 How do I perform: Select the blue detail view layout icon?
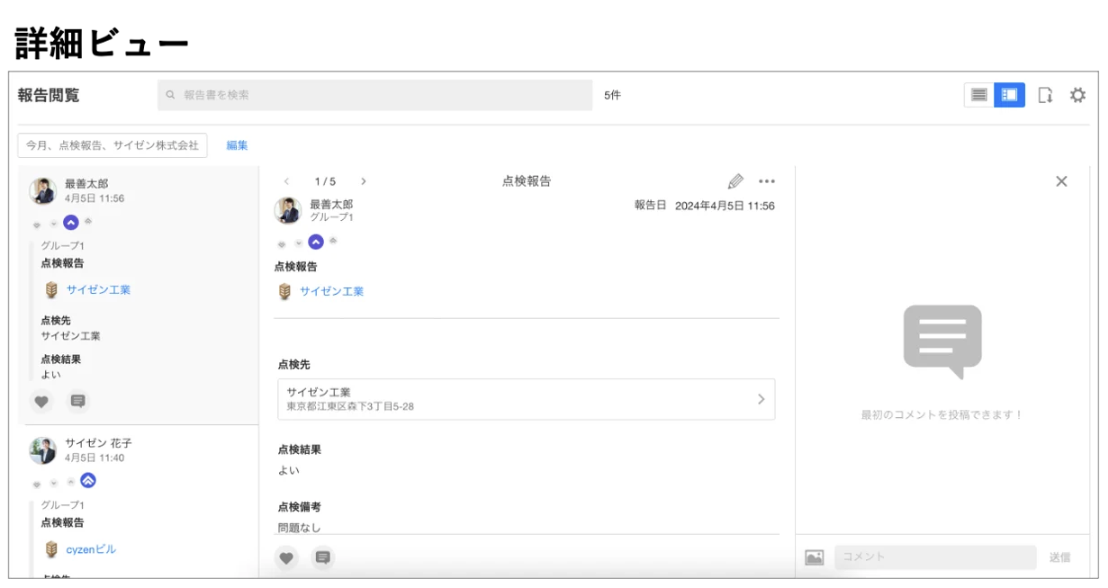tap(1009, 95)
